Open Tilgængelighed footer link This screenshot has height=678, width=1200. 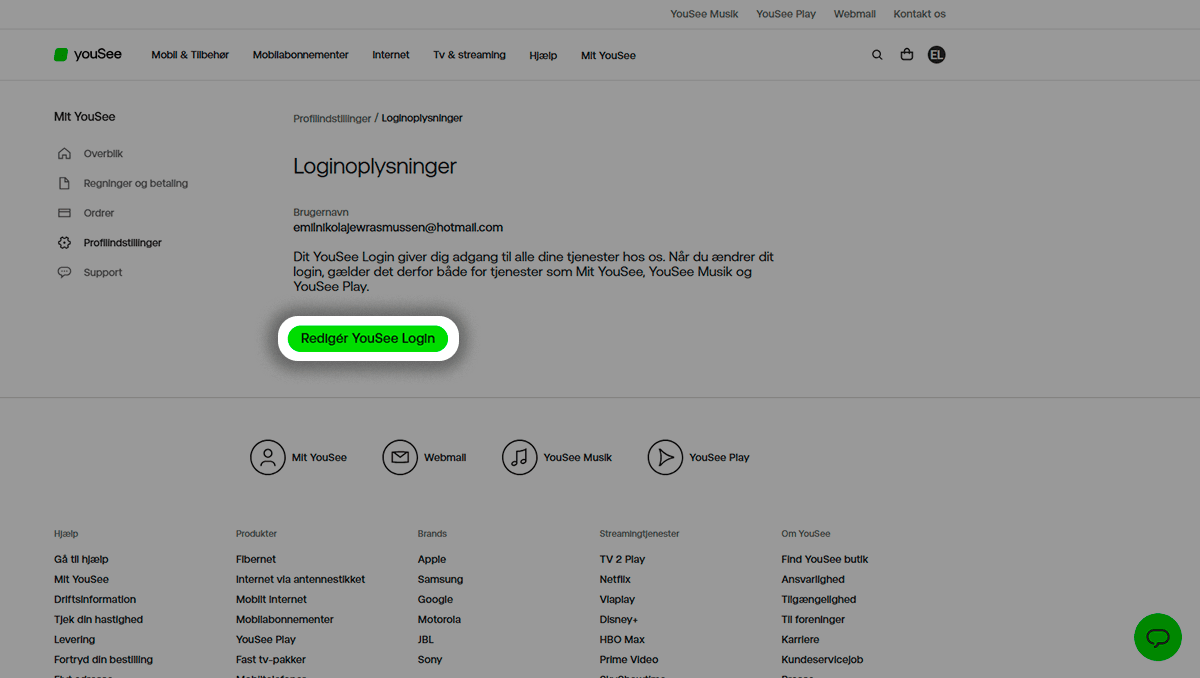click(819, 599)
